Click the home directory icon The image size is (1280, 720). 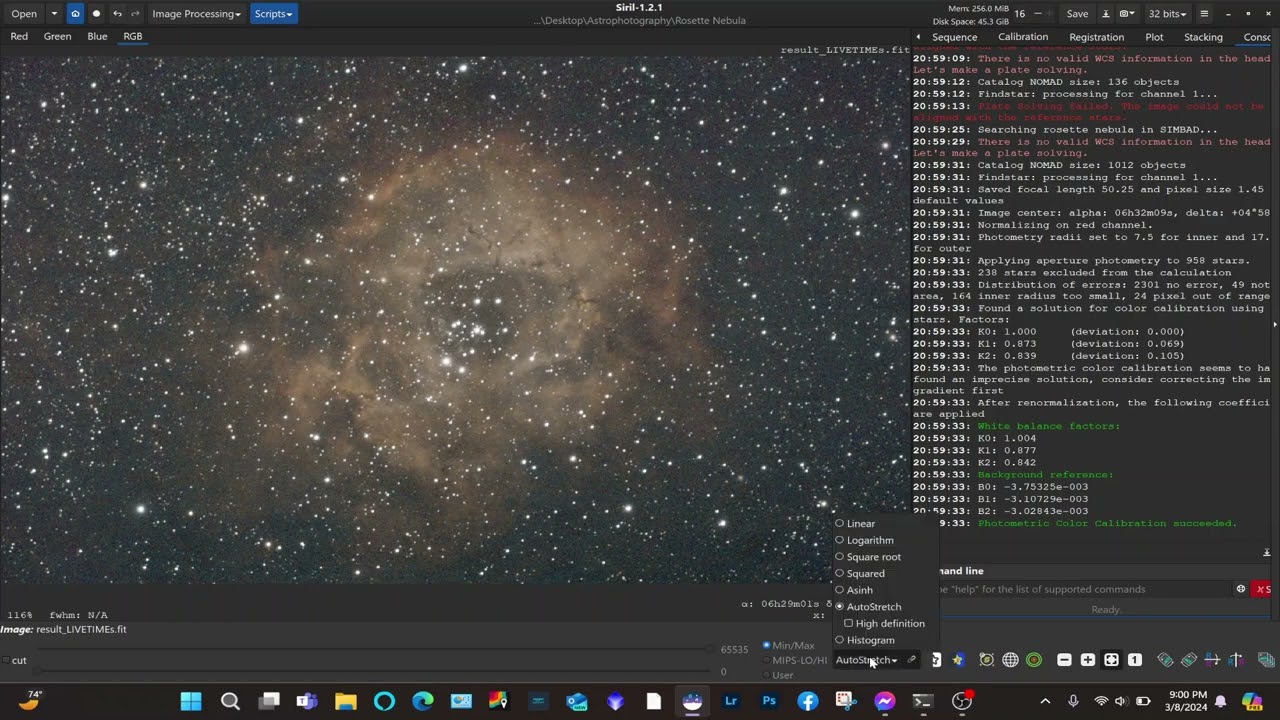coord(75,14)
